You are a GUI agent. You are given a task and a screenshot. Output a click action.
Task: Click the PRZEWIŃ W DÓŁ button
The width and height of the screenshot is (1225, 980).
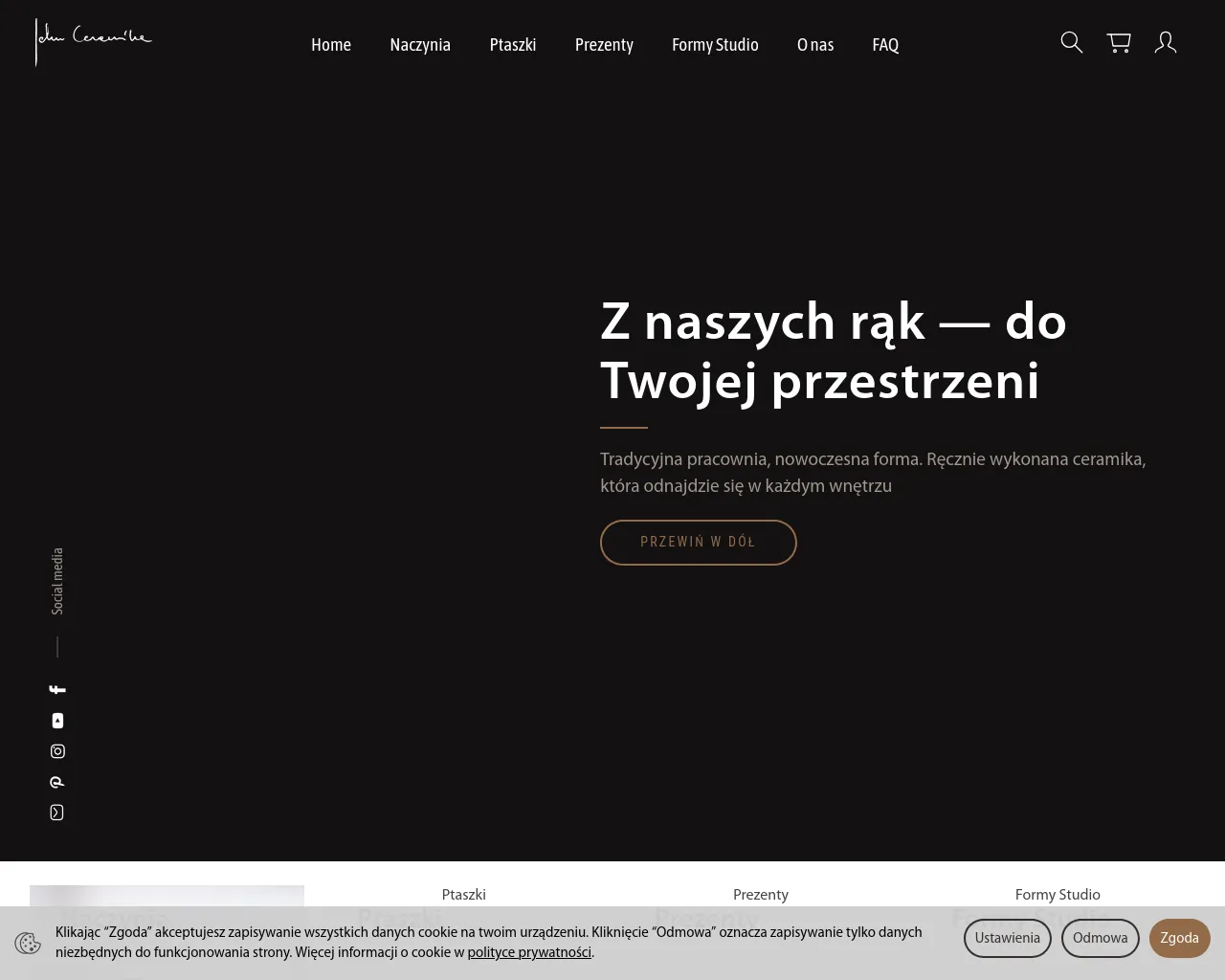pyautogui.click(x=699, y=543)
